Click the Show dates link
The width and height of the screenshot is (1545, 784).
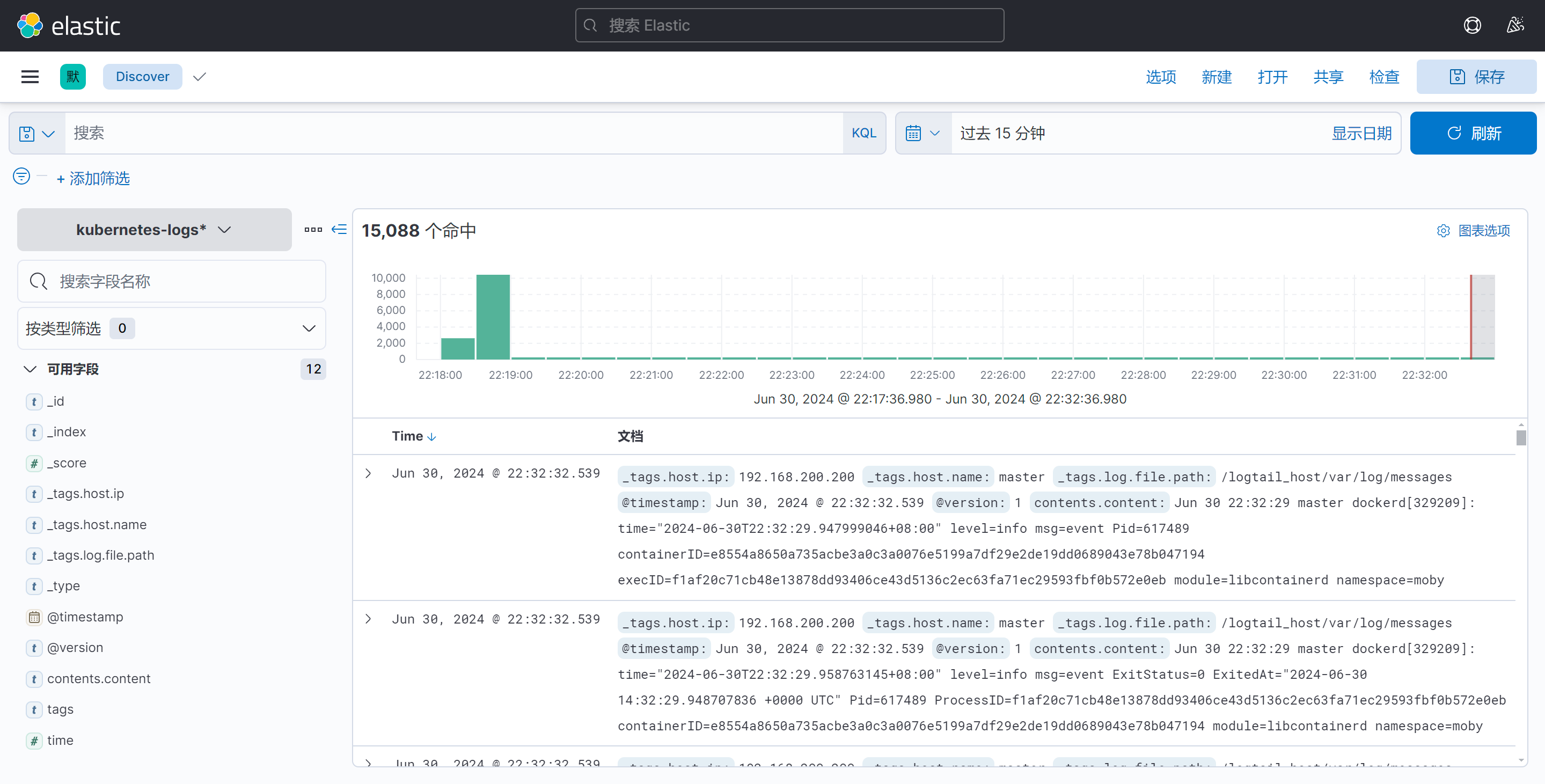tap(1361, 133)
